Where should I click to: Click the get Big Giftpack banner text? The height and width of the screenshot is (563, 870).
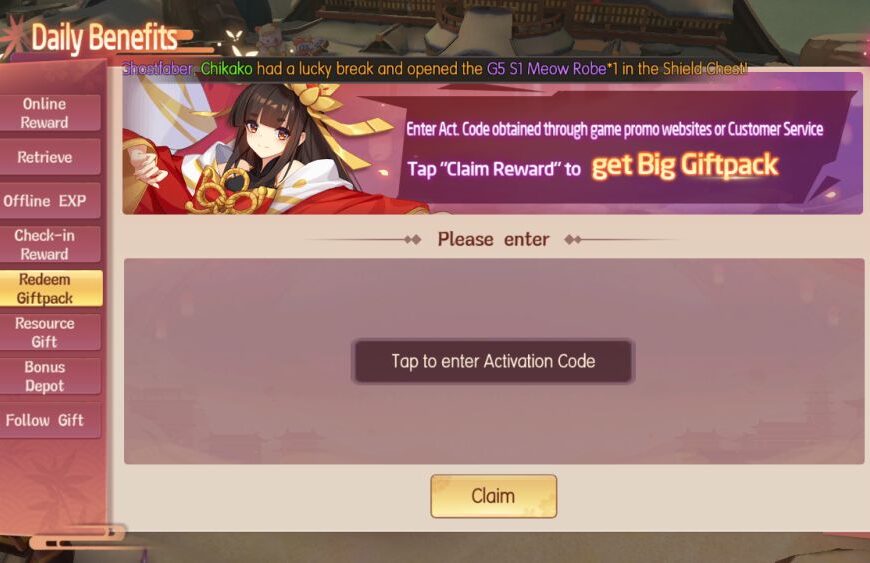685,165
